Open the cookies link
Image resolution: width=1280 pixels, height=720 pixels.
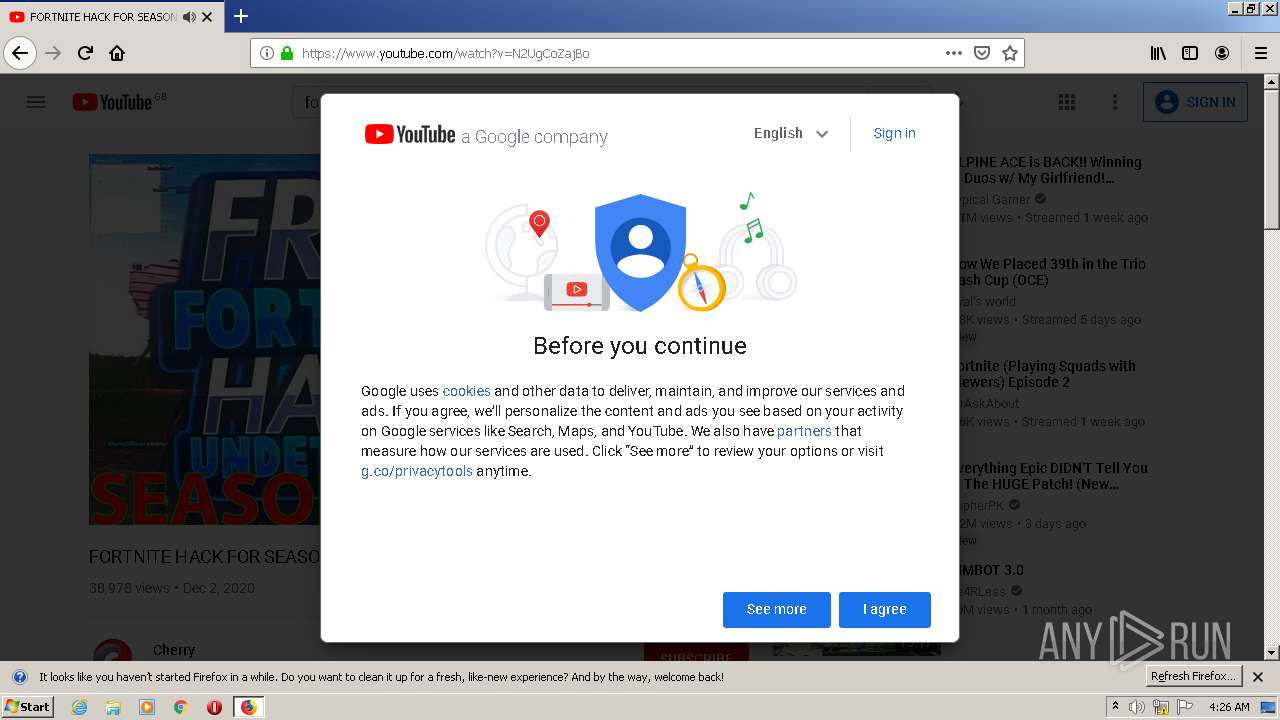(x=466, y=391)
